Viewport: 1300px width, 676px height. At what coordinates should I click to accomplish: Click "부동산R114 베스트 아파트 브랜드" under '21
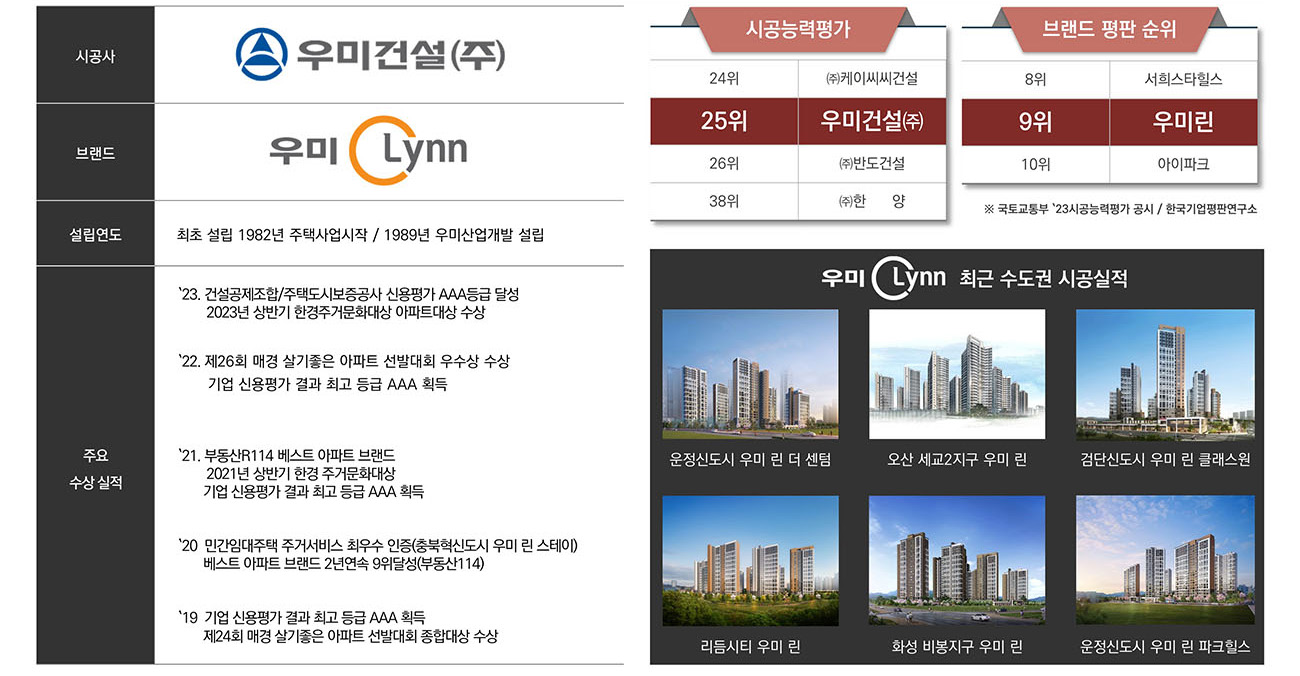pos(300,455)
